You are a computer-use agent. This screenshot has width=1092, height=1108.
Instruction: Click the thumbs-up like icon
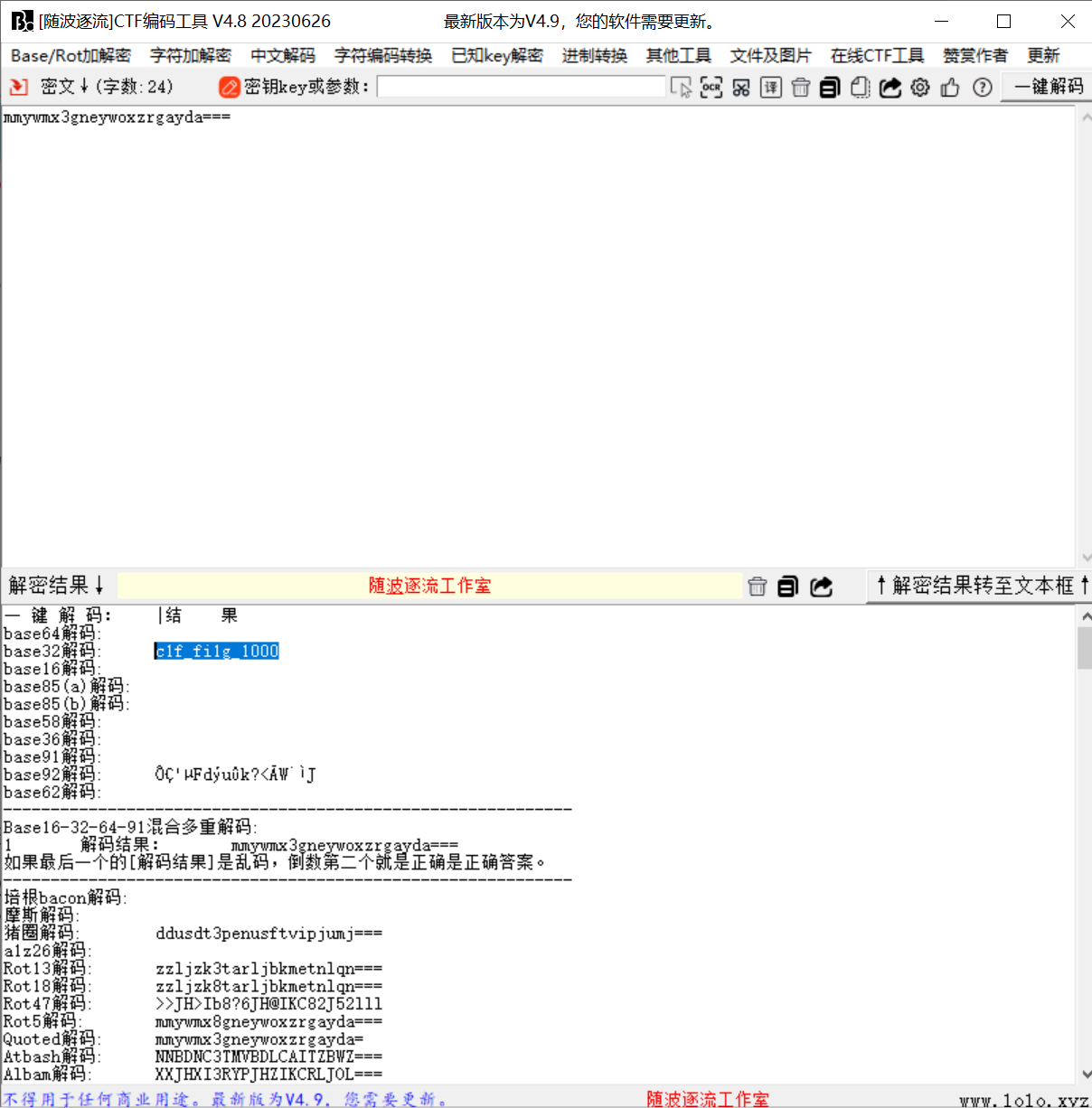pos(950,88)
